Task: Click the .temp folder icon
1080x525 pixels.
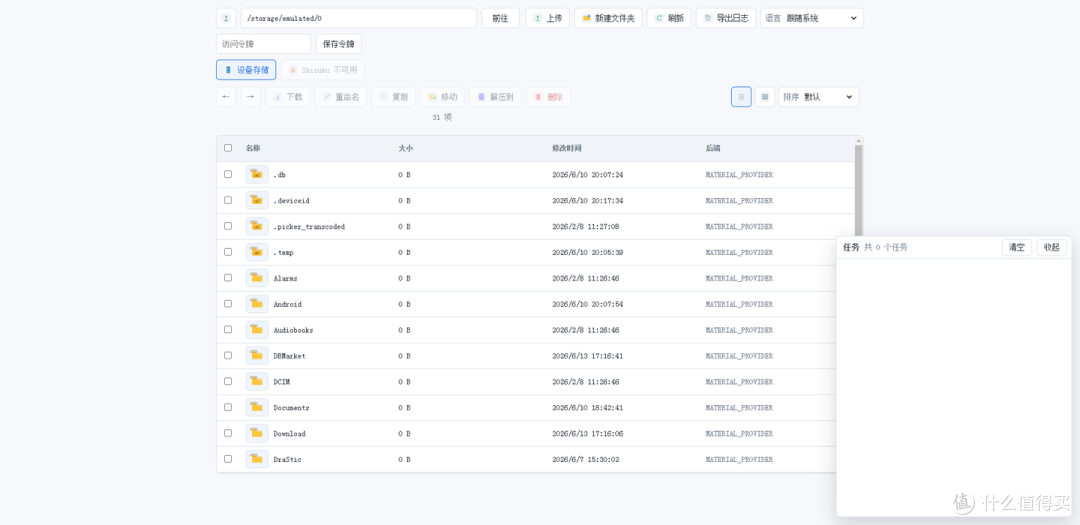Action: 257,252
